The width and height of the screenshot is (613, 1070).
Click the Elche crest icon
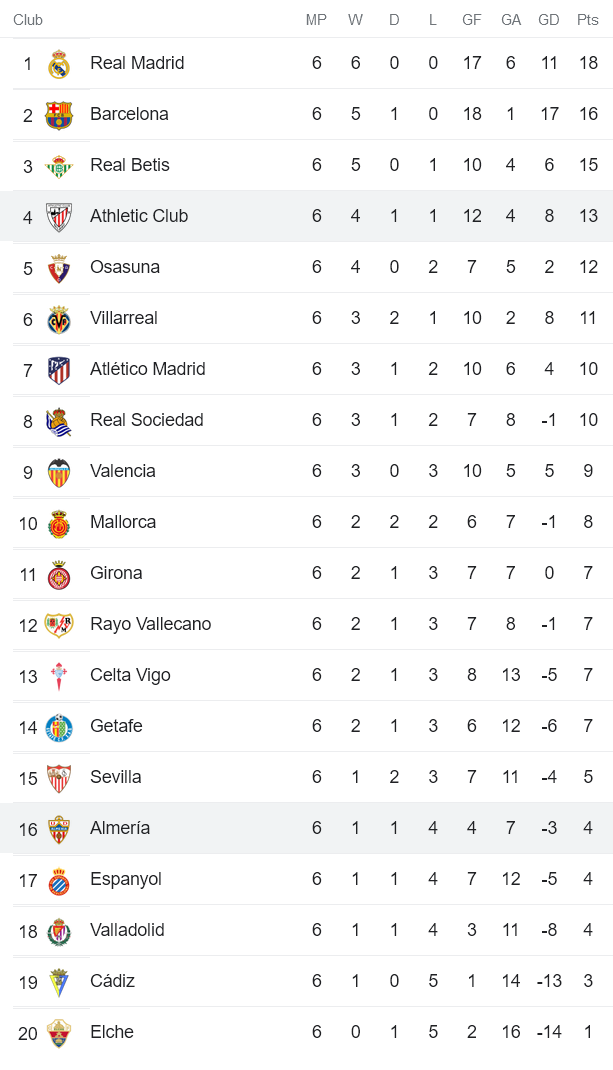tap(59, 1033)
